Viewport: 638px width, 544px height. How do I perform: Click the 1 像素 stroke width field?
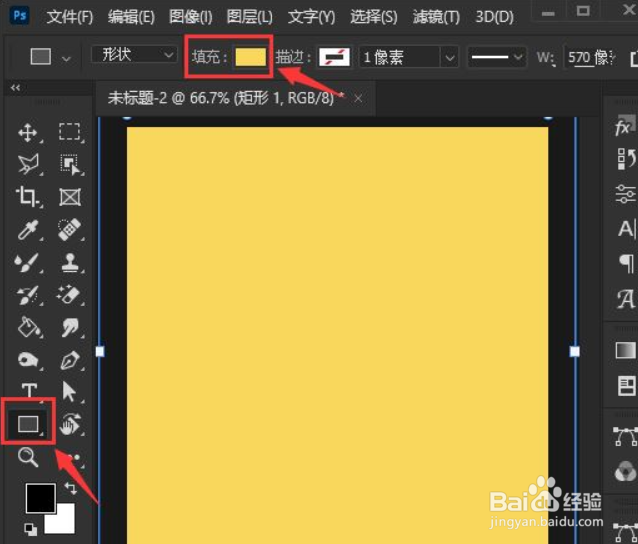(x=399, y=57)
